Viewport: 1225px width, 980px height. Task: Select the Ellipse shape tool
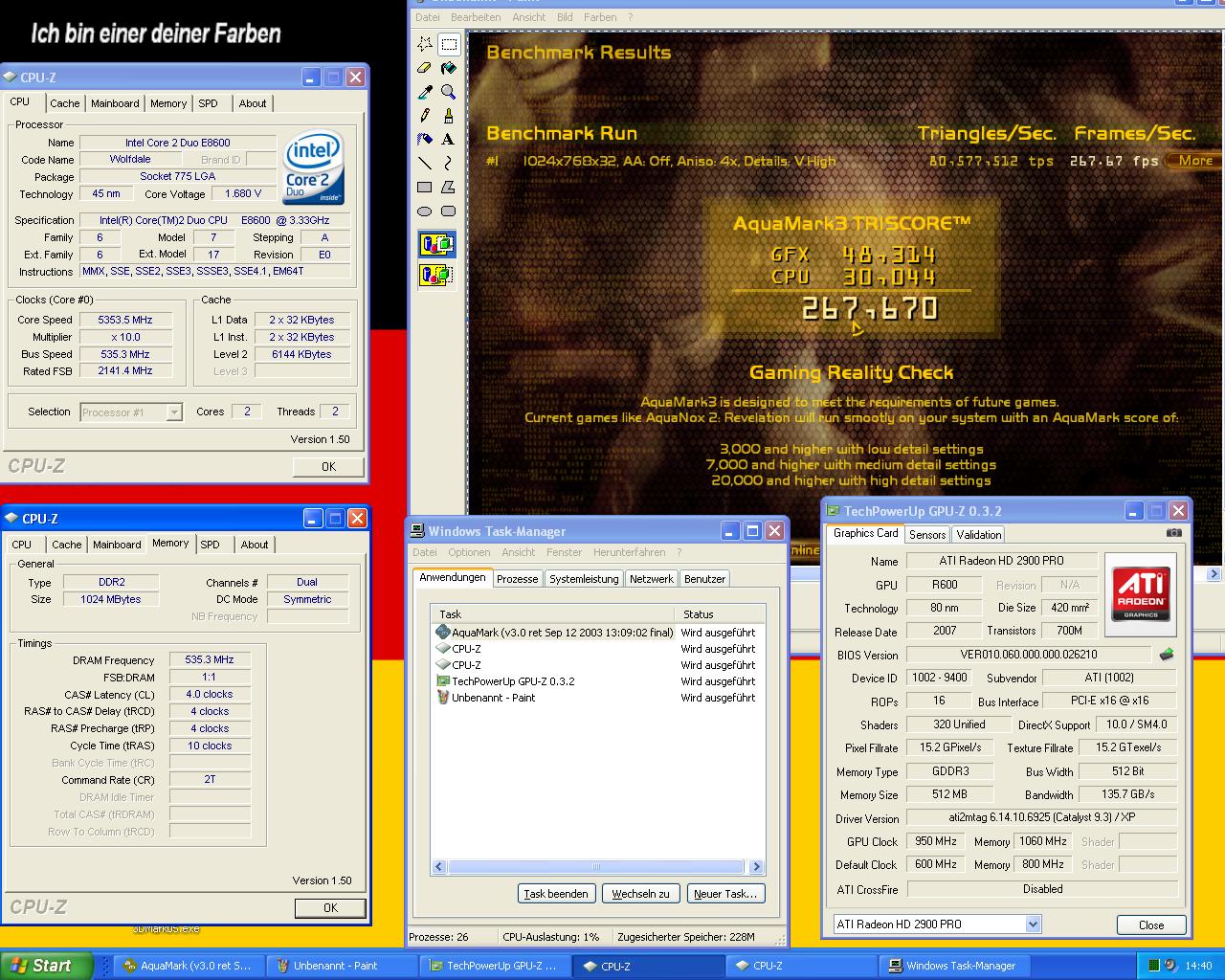click(x=425, y=212)
